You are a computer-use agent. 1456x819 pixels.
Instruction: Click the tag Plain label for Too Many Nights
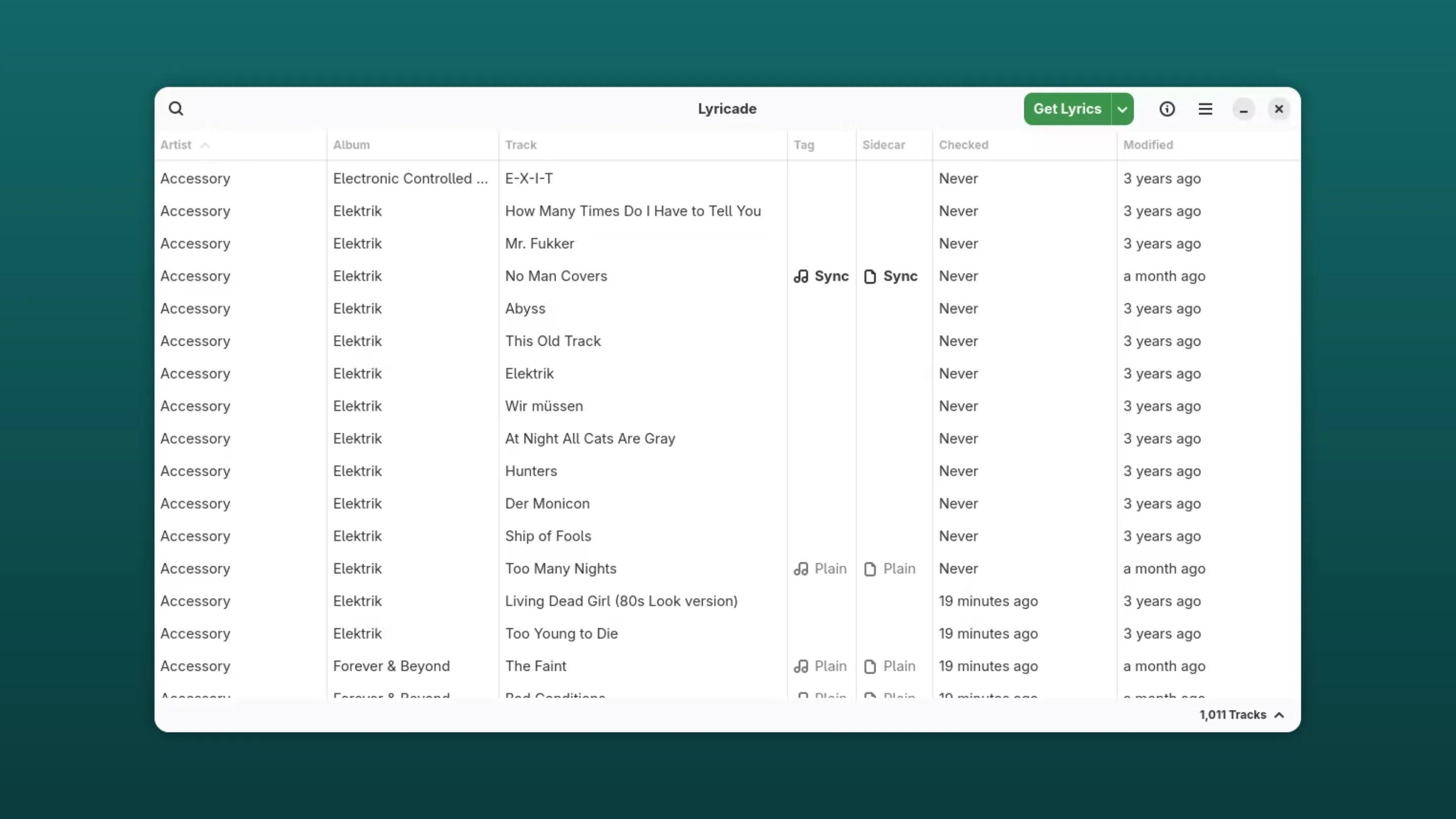(x=830, y=569)
